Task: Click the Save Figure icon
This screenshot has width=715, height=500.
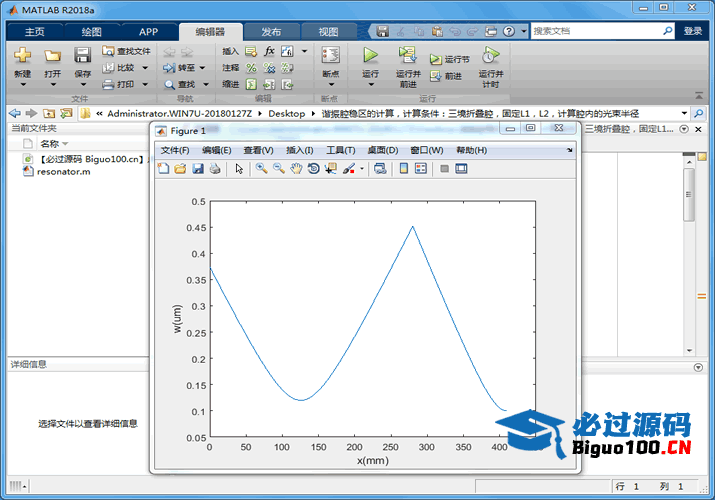Action: pos(198,169)
